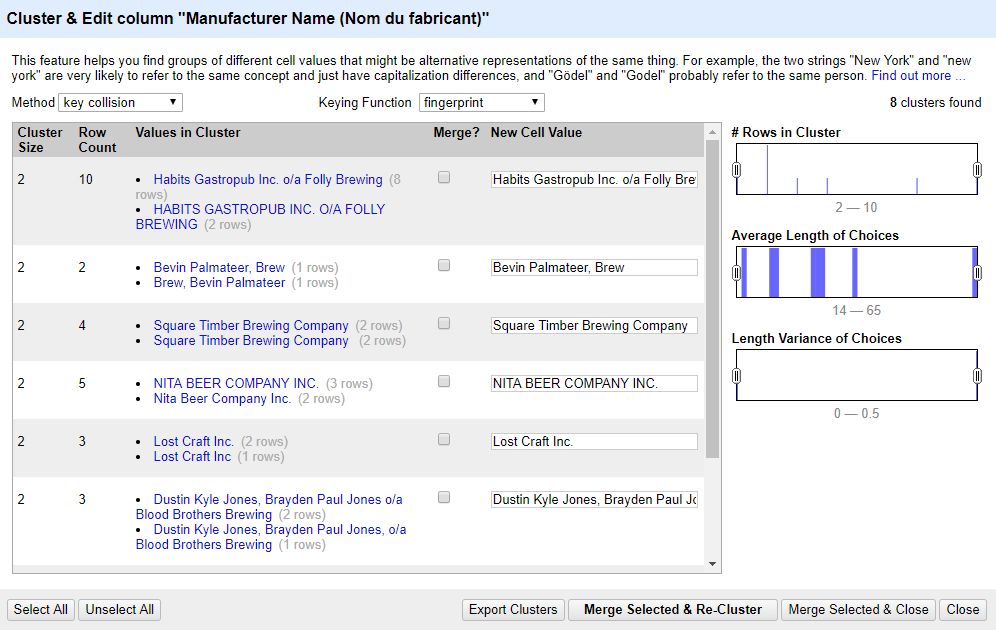Grab left handle of Rows in Cluster slider

tap(736, 170)
